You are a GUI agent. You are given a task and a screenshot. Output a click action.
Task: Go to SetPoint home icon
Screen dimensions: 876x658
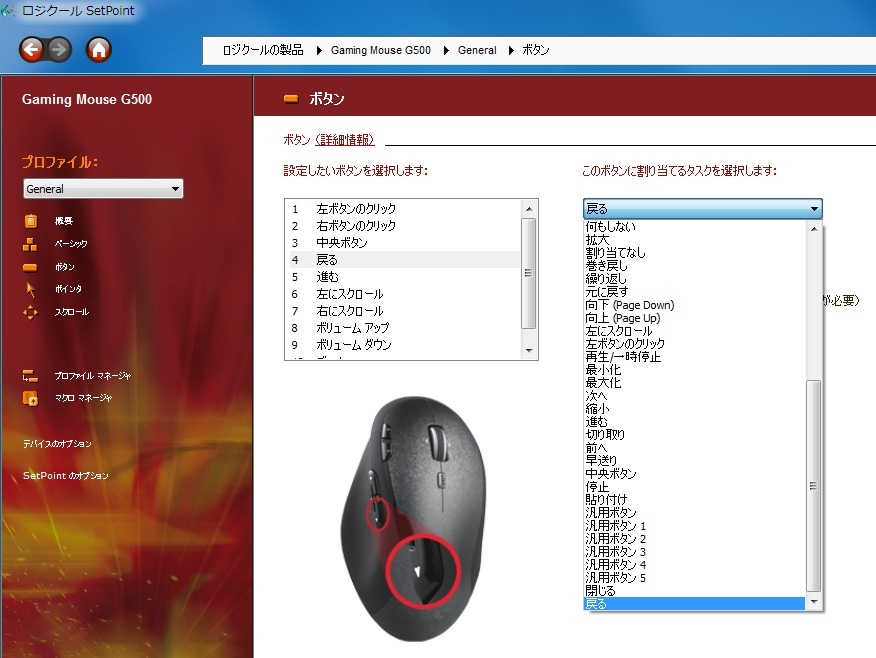point(98,50)
